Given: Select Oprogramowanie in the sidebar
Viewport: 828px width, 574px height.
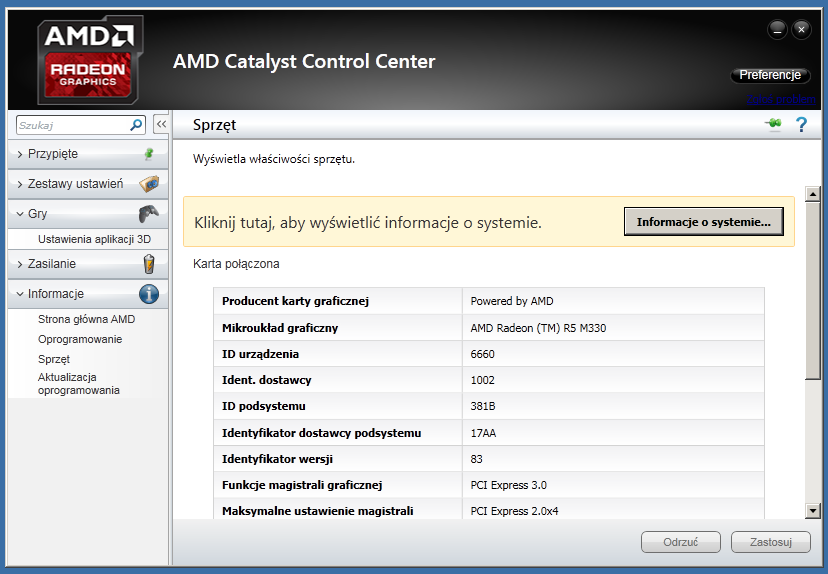Looking at the screenshot, I should pos(80,339).
